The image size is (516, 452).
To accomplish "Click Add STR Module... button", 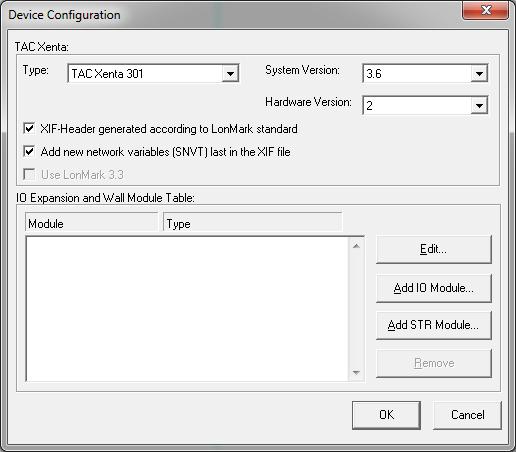I will click(434, 325).
